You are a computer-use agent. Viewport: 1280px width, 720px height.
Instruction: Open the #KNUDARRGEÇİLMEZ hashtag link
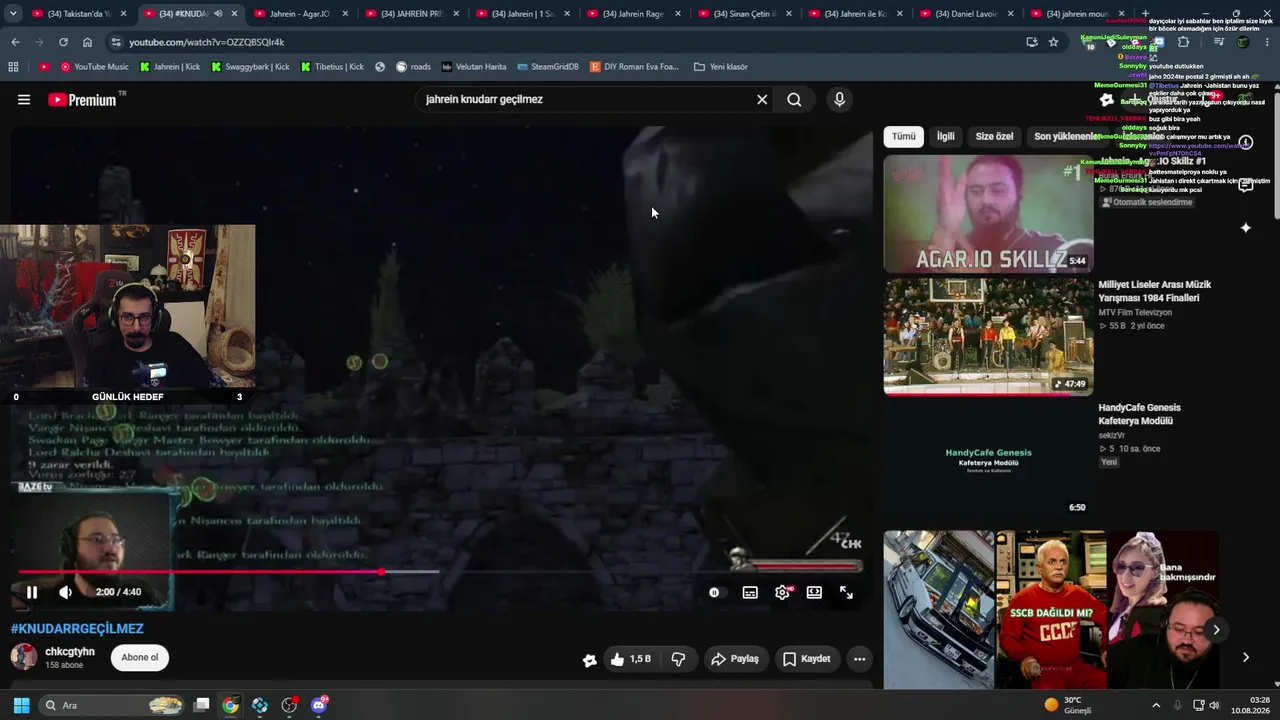tap(77, 629)
